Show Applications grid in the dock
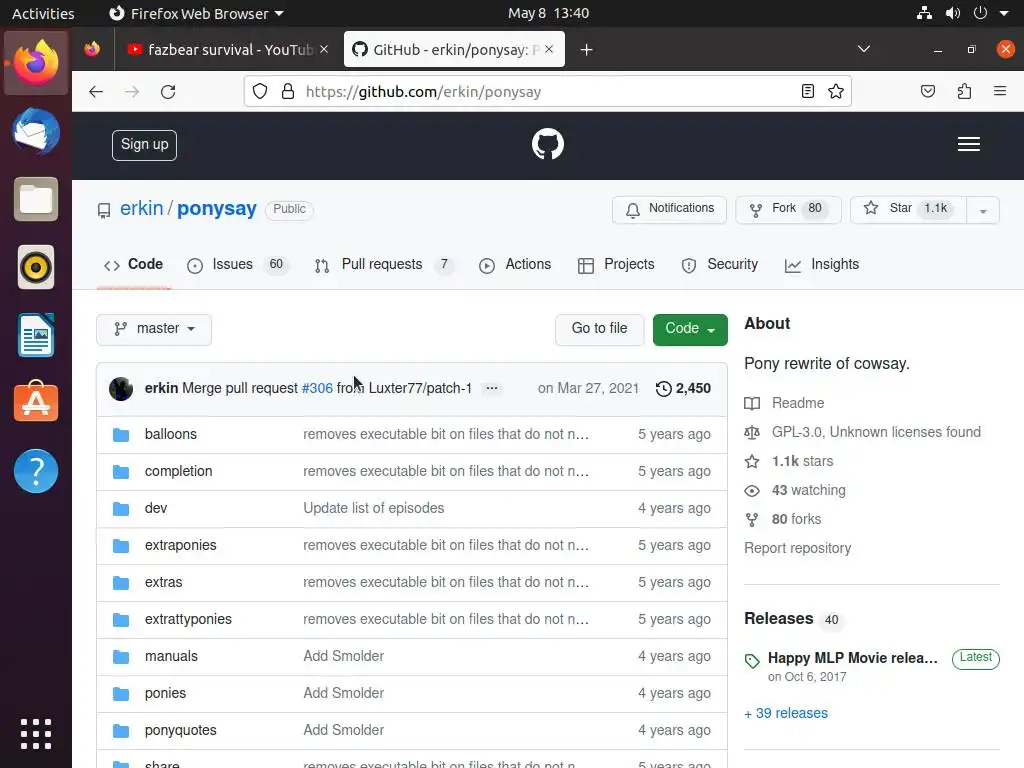 pos(36,734)
